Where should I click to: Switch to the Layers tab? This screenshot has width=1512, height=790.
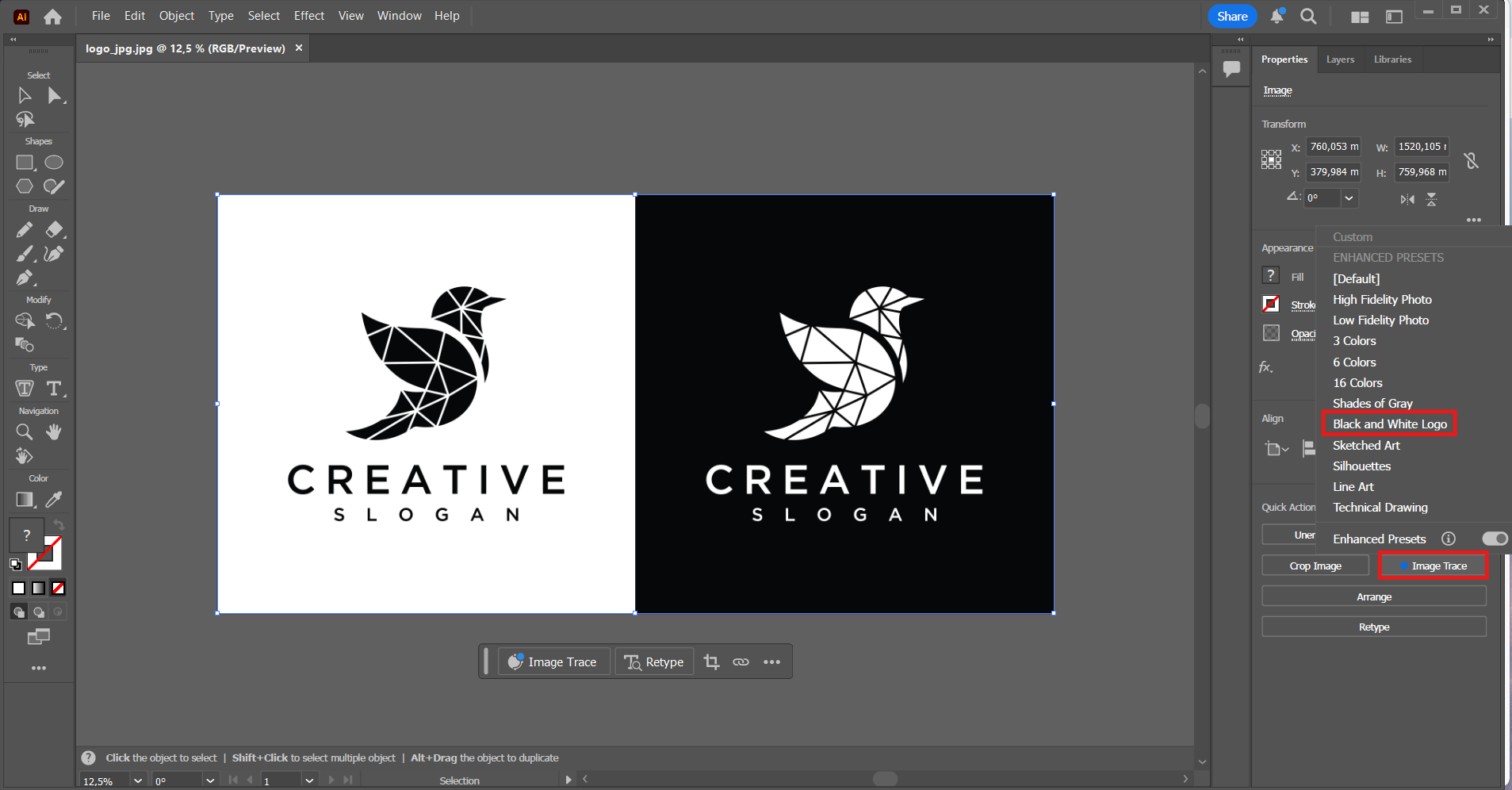[1340, 59]
